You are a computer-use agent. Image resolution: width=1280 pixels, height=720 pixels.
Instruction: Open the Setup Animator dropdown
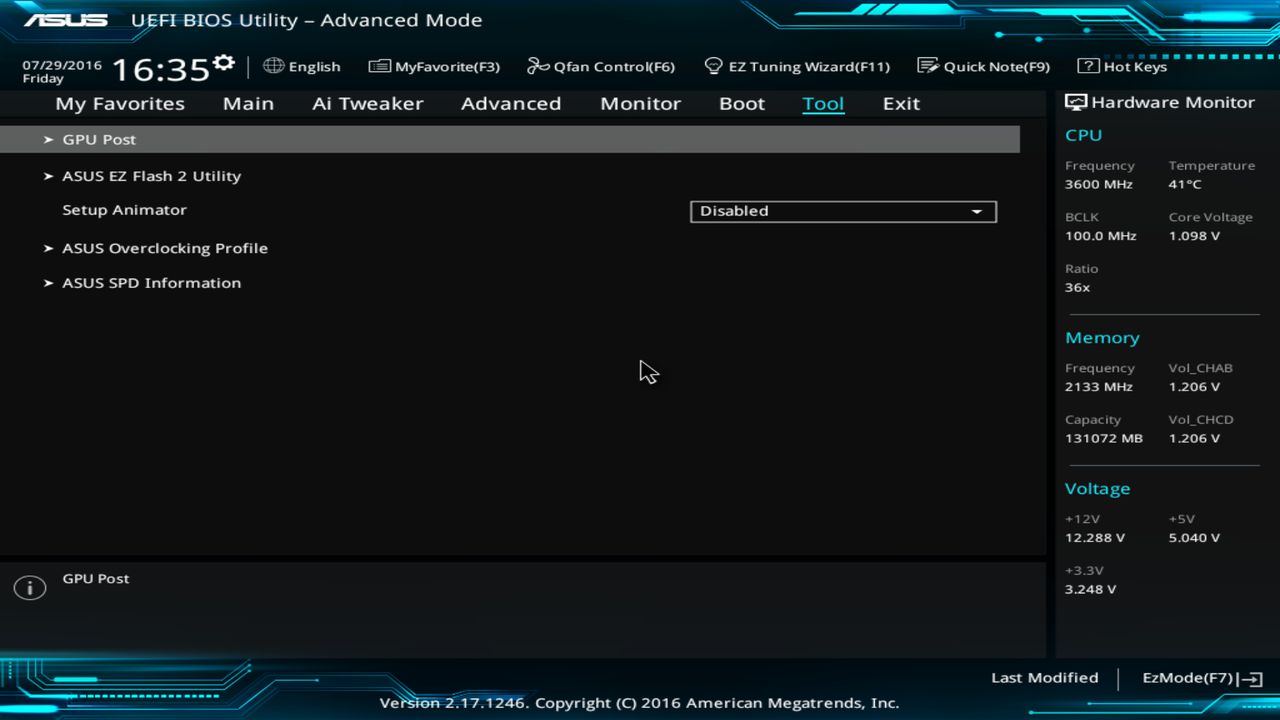(842, 211)
